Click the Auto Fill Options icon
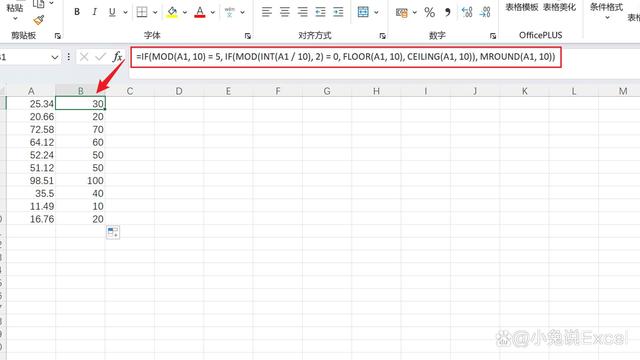 [x=113, y=232]
